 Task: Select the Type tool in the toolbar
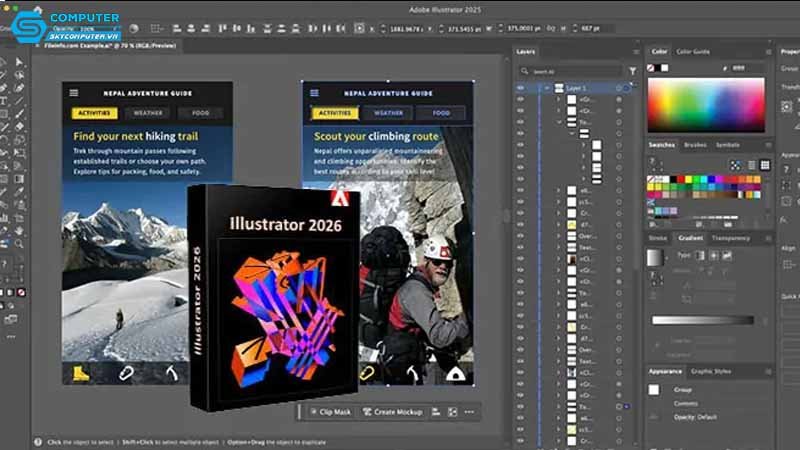(4, 102)
